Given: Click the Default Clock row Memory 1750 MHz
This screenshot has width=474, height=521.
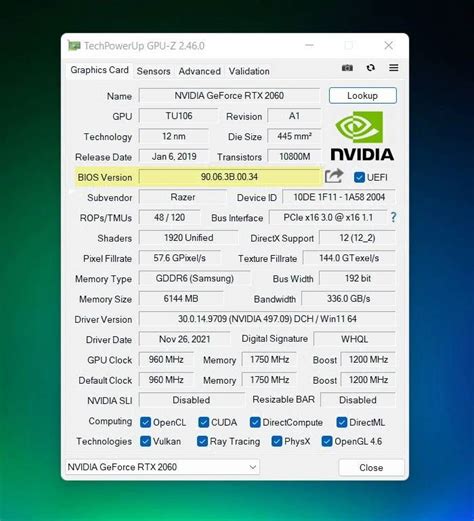Looking at the screenshot, I should coord(269,380).
